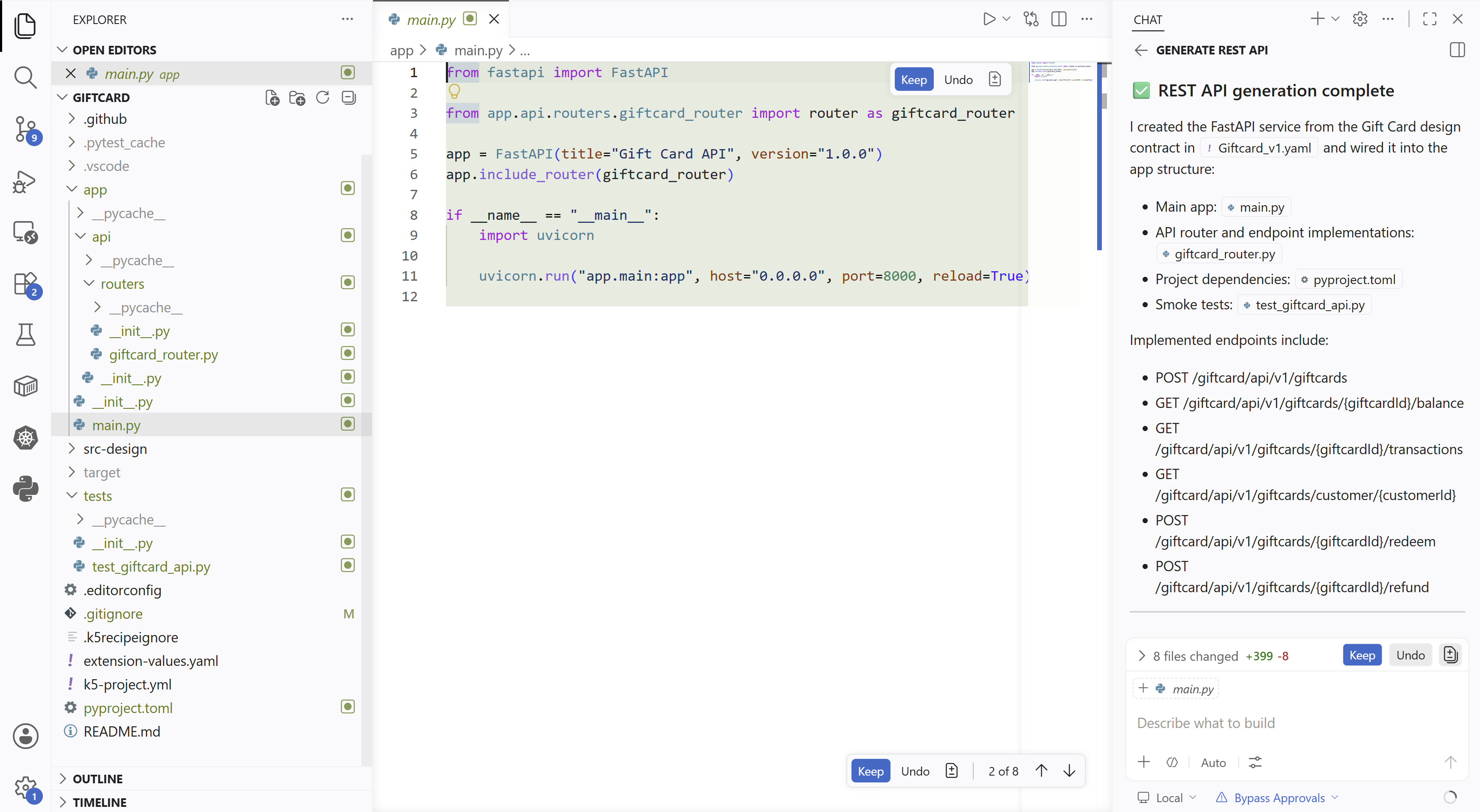Image resolution: width=1480 pixels, height=812 pixels.
Task: Toggle chat side panel layout icon
Action: pyautogui.click(x=1457, y=50)
